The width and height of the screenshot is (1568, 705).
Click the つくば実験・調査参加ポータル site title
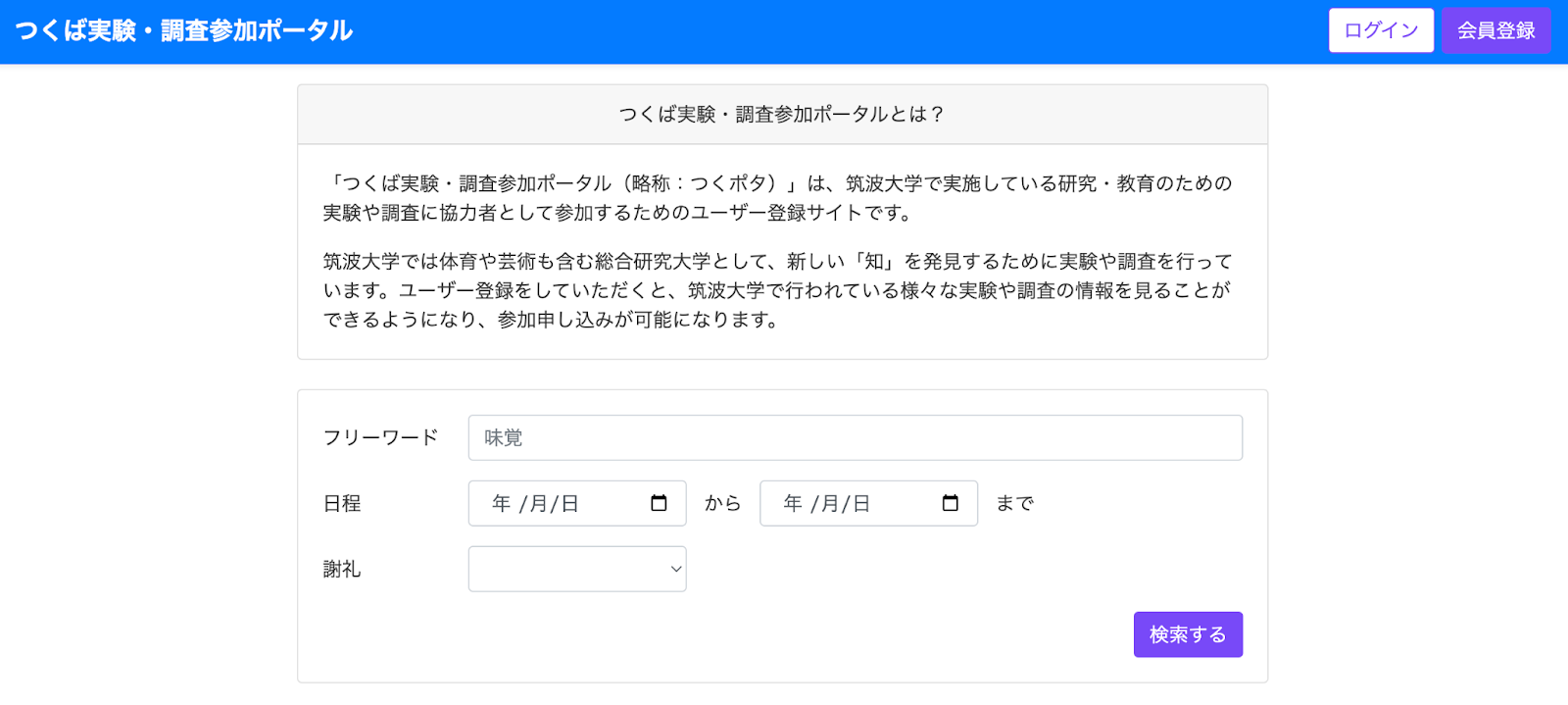click(x=184, y=30)
